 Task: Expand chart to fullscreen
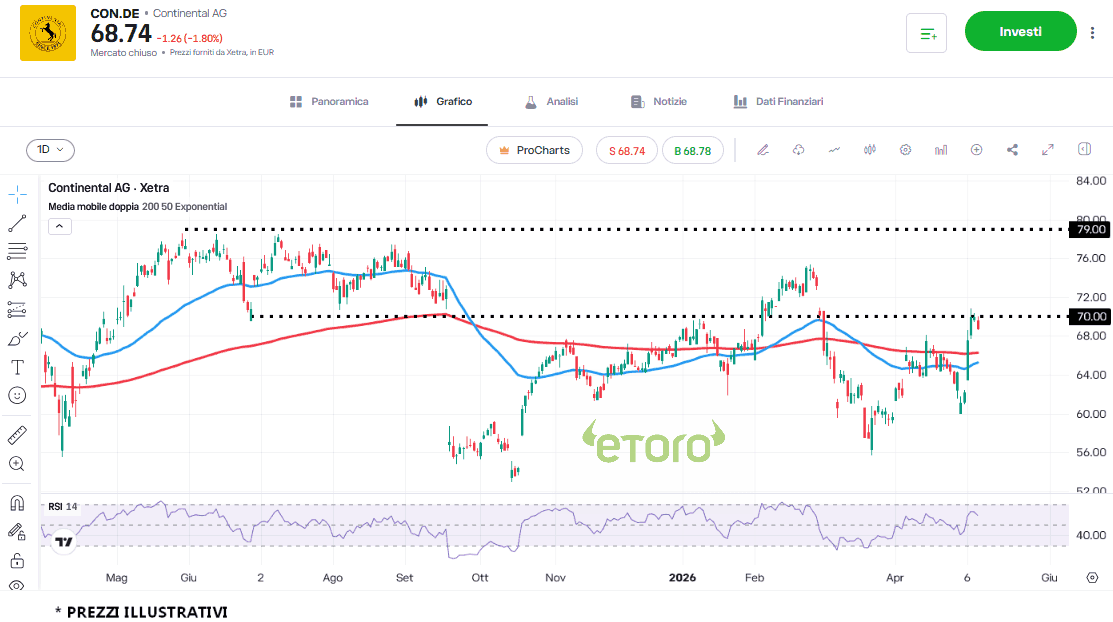1048,150
